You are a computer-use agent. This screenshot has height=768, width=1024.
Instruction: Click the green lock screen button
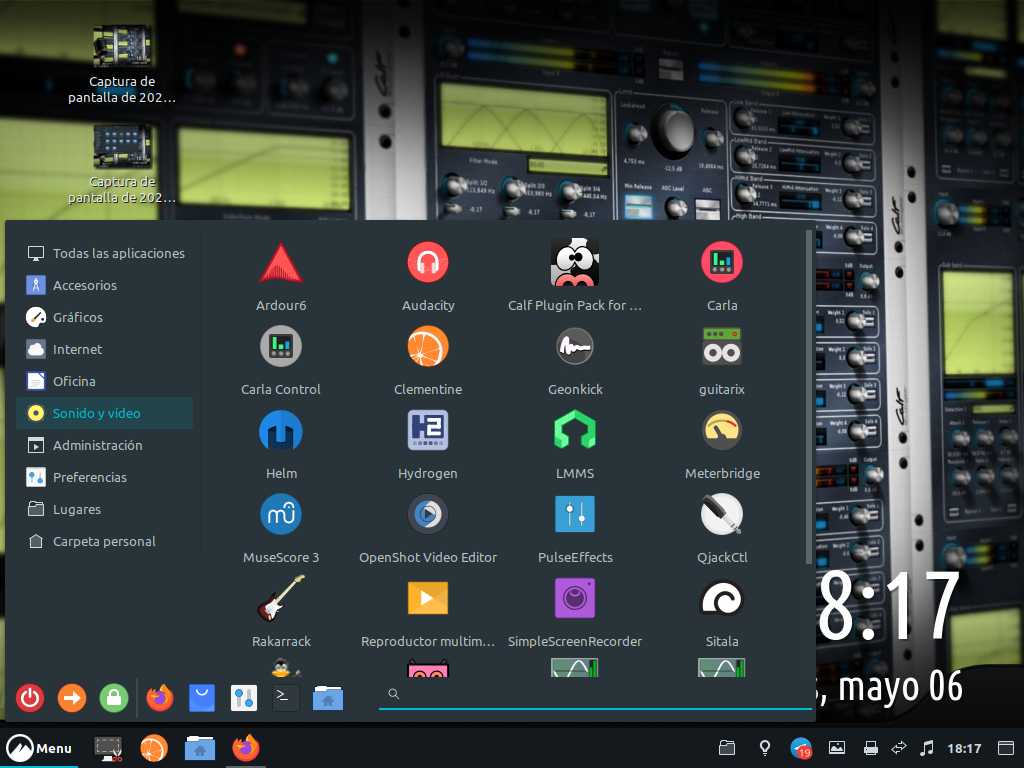pyautogui.click(x=114, y=698)
